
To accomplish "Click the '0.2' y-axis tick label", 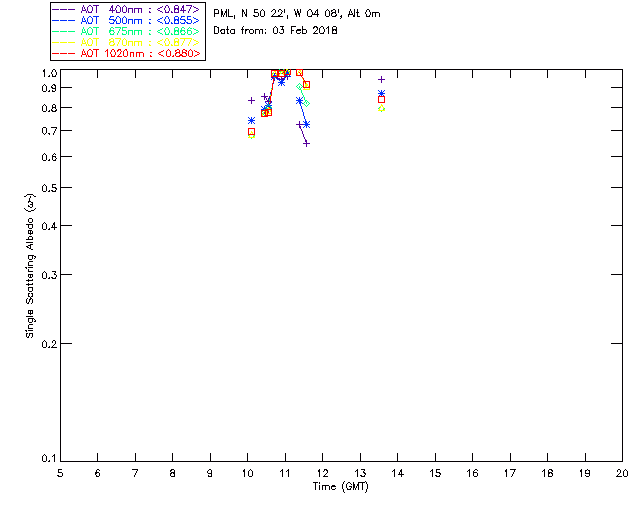I will pos(49,344).
